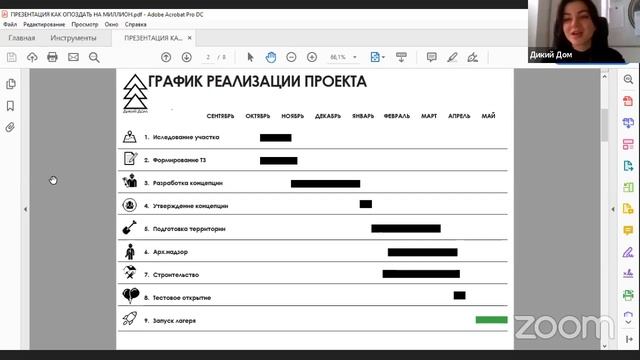
Task: Open the Create PDF tool
Action: click(628, 101)
